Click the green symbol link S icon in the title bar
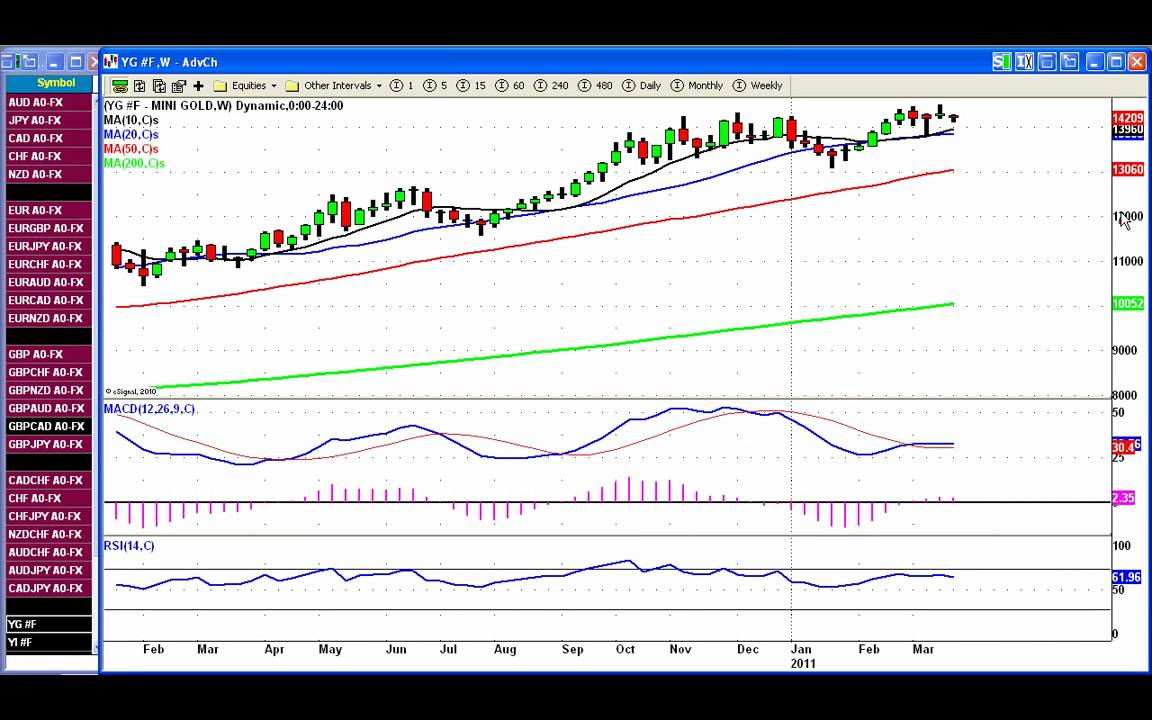The height and width of the screenshot is (720, 1152). [1001, 62]
